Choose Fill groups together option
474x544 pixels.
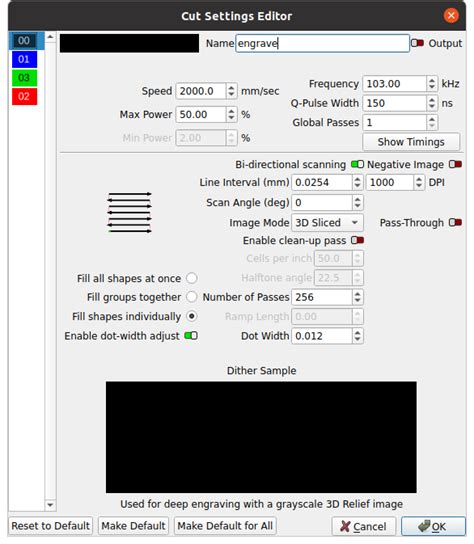click(192, 297)
